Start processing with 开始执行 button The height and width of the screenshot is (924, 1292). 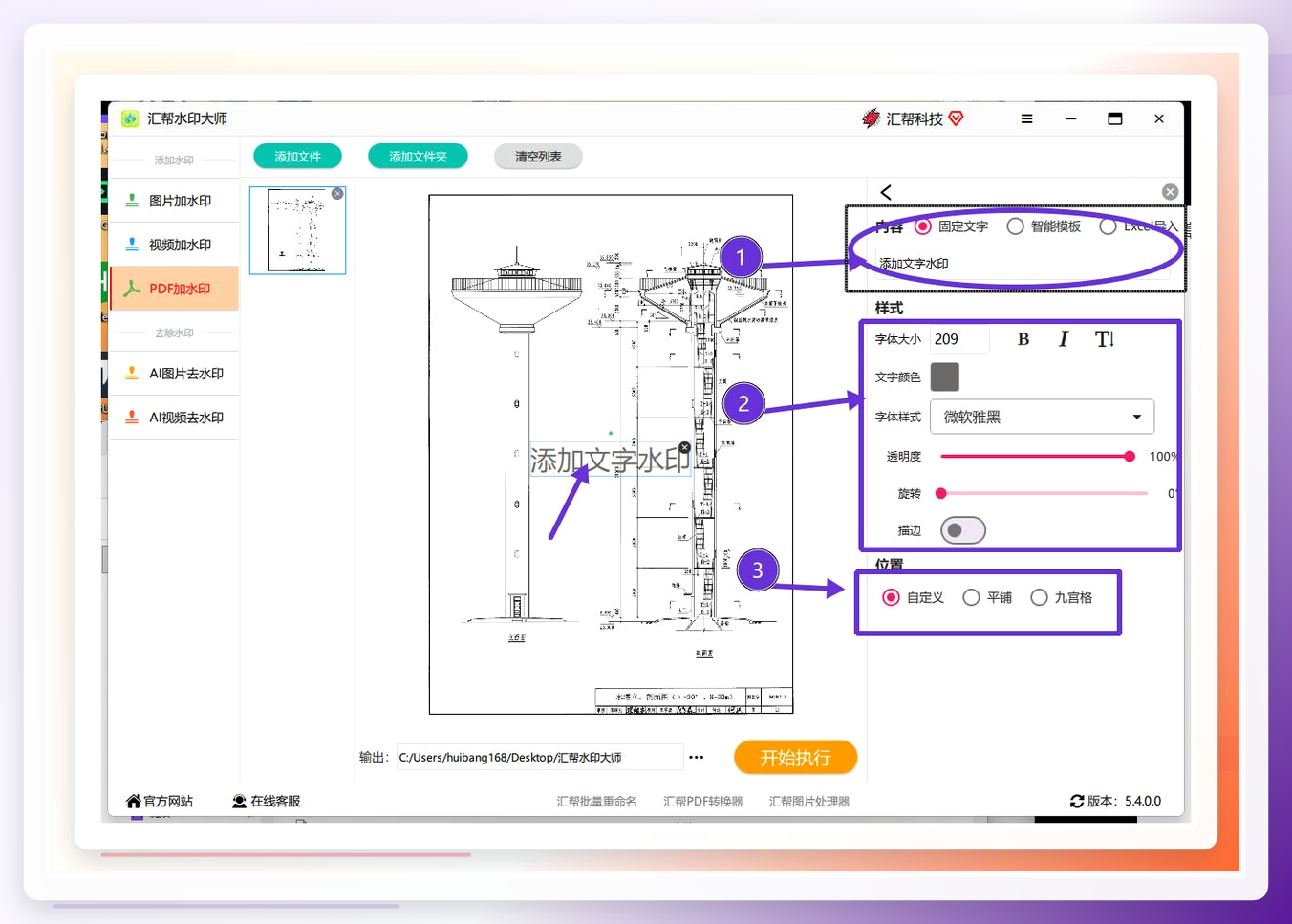pos(795,758)
